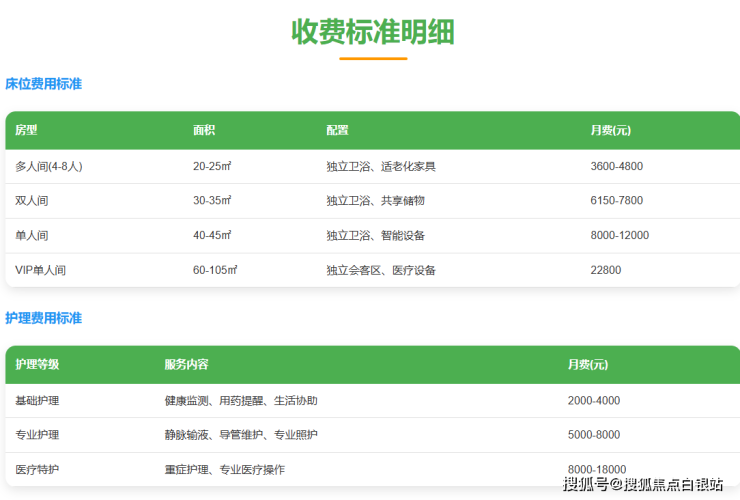
Task: Click the 护理等级 column header
Action: 37,365
